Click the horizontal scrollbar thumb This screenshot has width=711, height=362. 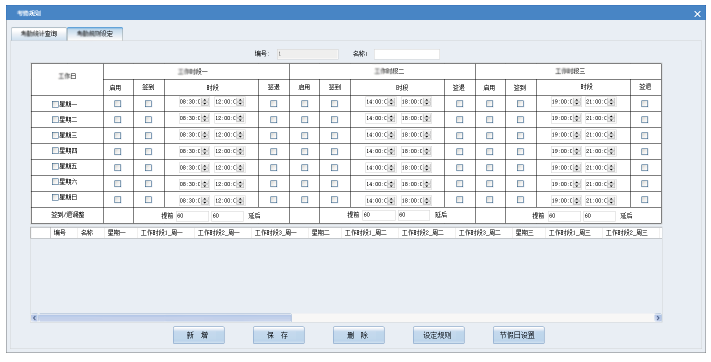point(165,318)
